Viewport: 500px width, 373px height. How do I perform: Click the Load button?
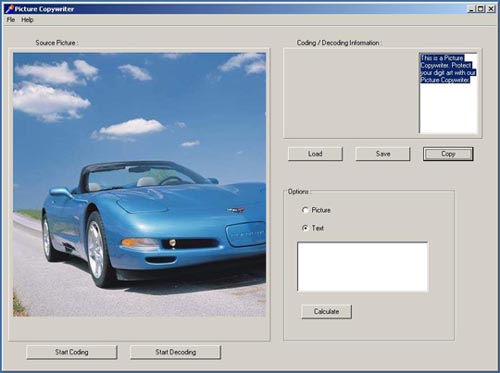pyautogui.click(x=315, y=154)
